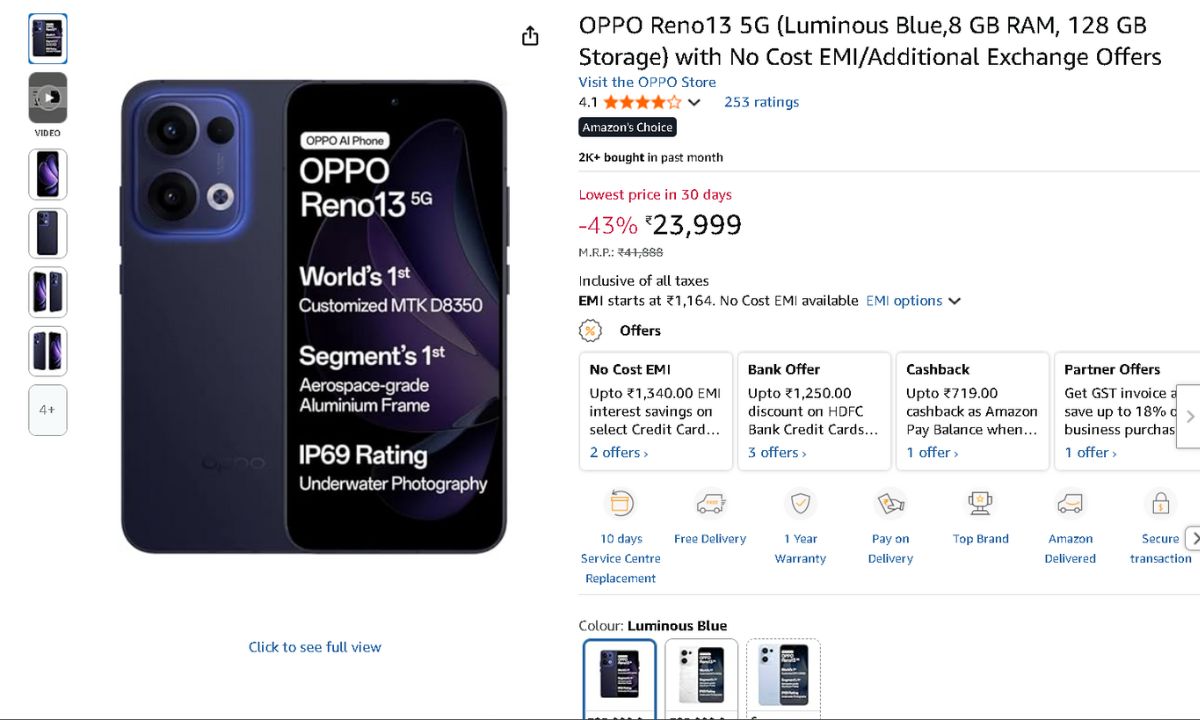The width and height of the screenshot is (1200, 720).
Task: Choose the white colour variant swatch
Action: pos(701,676)
